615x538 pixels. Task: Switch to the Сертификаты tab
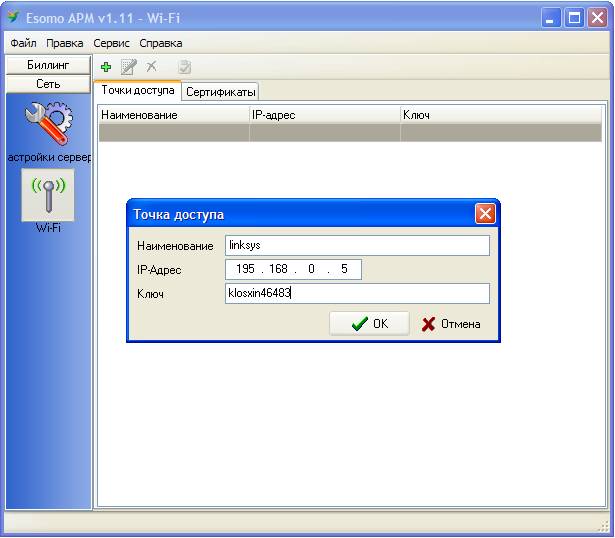(220, 92)
